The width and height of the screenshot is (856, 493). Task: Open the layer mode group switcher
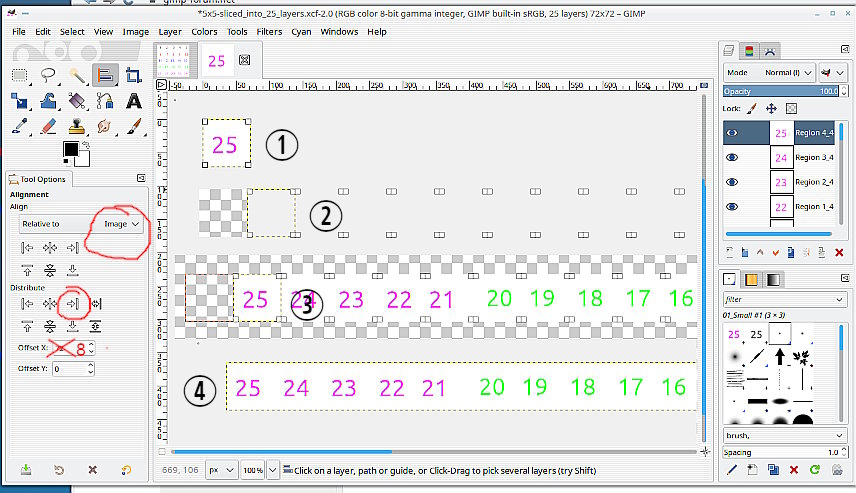pyautogui.click(x=833, y=72)
